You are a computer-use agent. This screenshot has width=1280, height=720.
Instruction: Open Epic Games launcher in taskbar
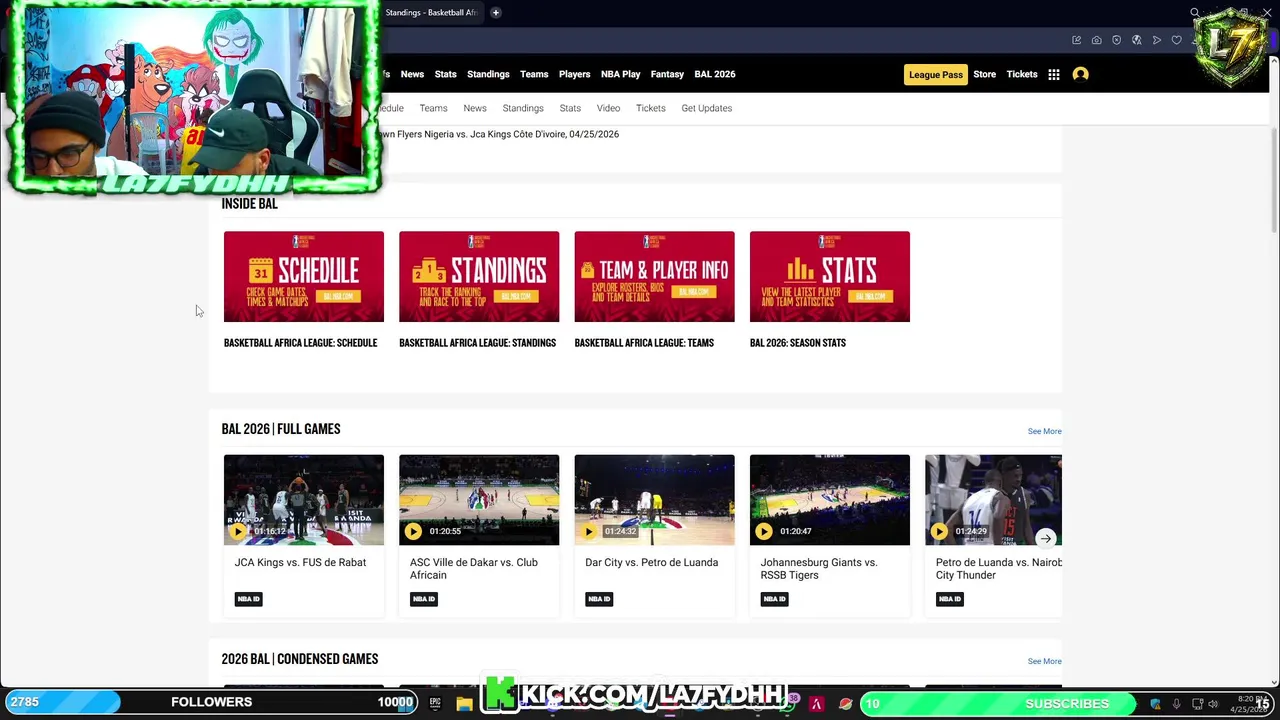435,703
